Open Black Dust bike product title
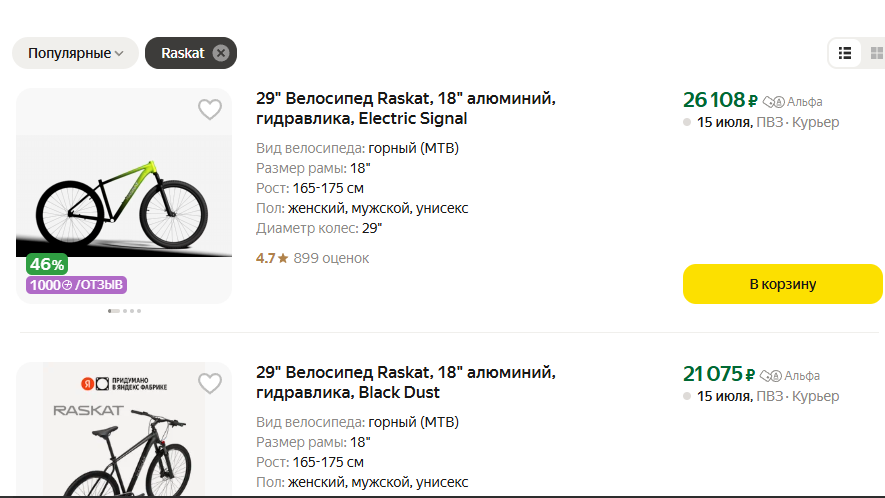The width and height of the screenshot is (885, 498). 405,382
